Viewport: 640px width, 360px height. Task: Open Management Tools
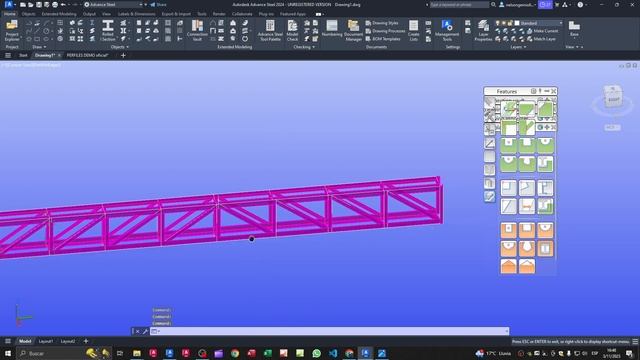[447, 31]
